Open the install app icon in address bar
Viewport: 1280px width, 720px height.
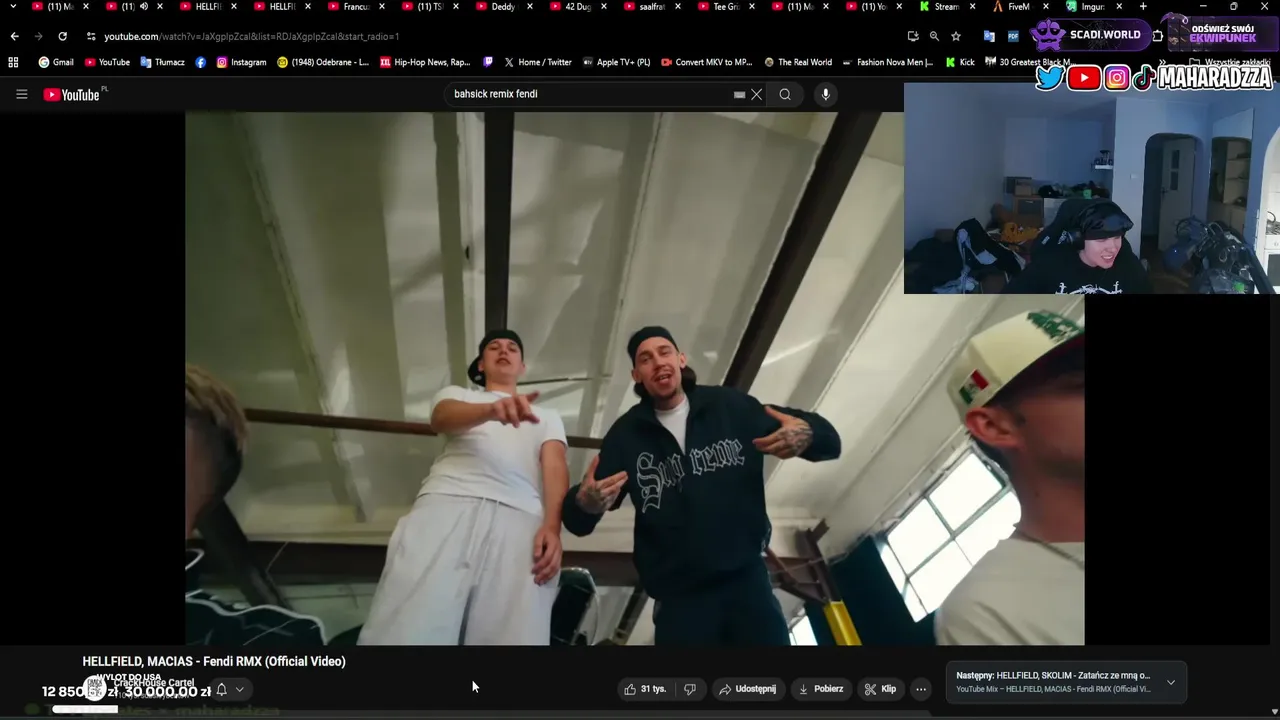[x=913, y=36]
